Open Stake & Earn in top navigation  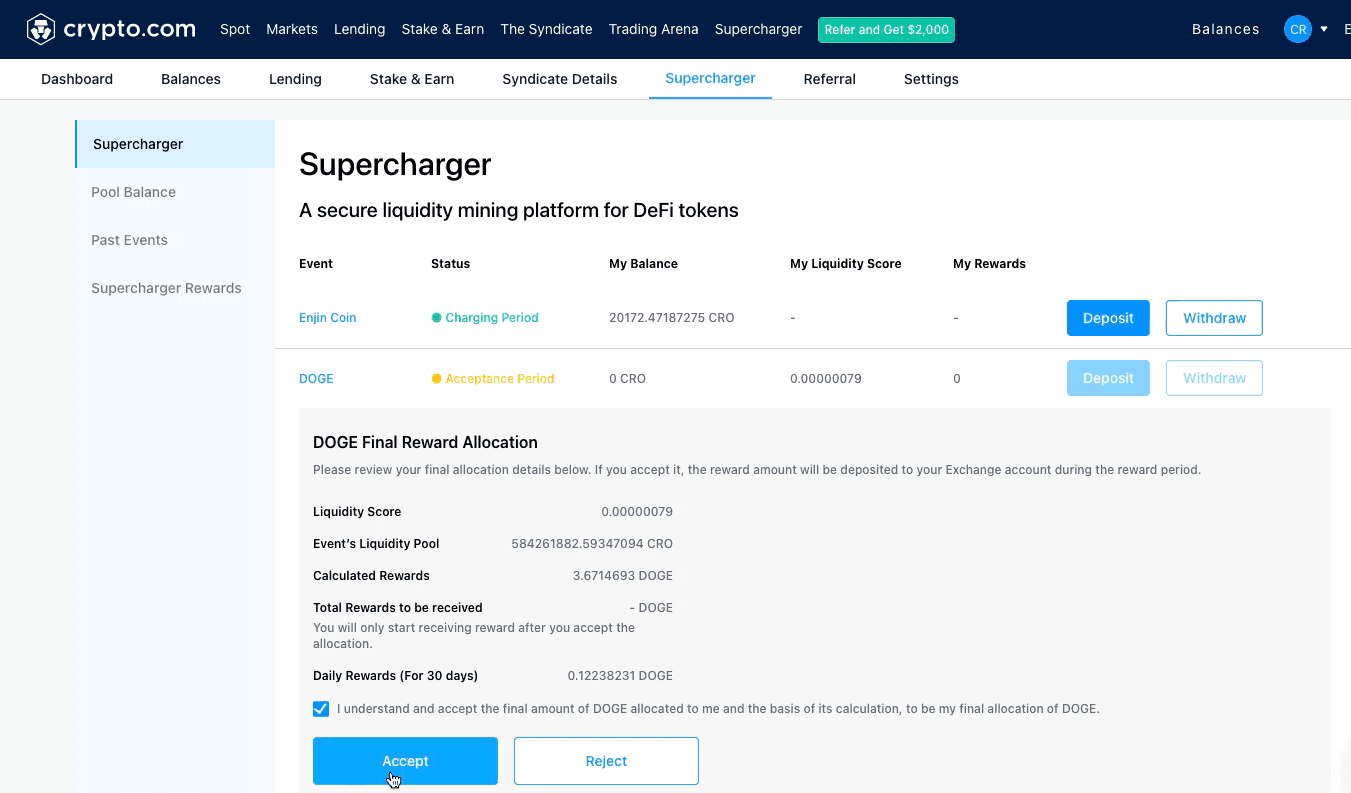(443, 29)
